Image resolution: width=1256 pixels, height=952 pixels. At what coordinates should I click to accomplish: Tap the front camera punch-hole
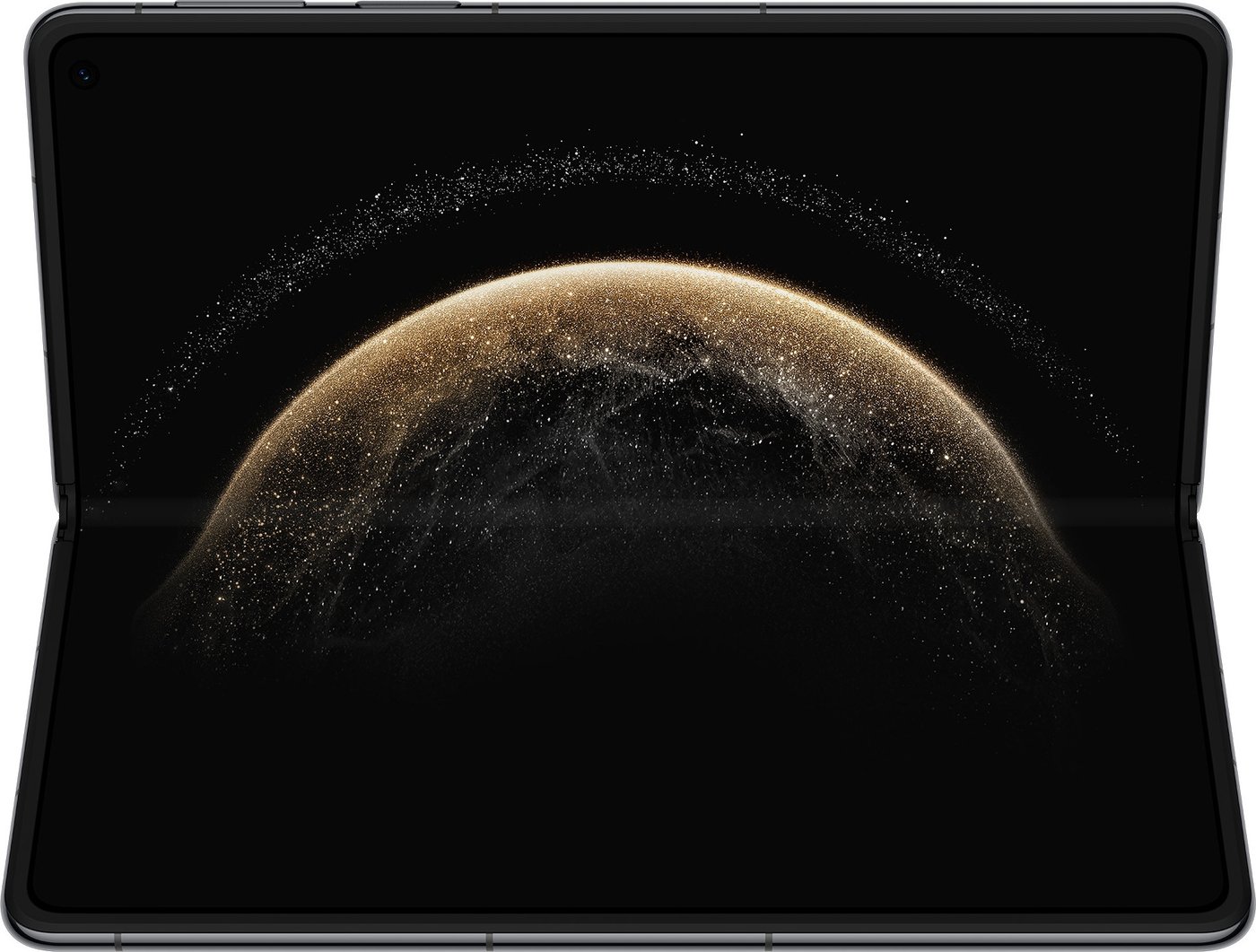(x=85, y=75)
